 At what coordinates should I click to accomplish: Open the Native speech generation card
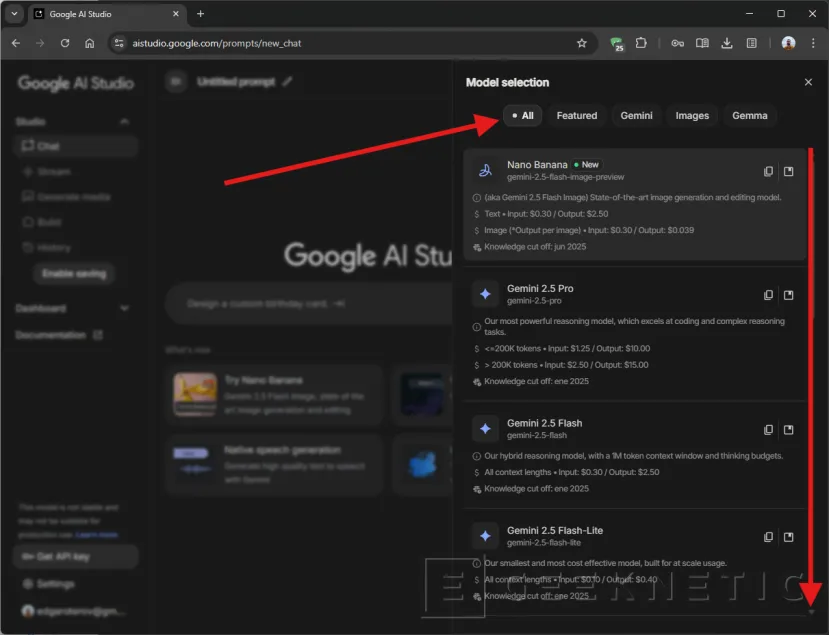pos(274,465)
